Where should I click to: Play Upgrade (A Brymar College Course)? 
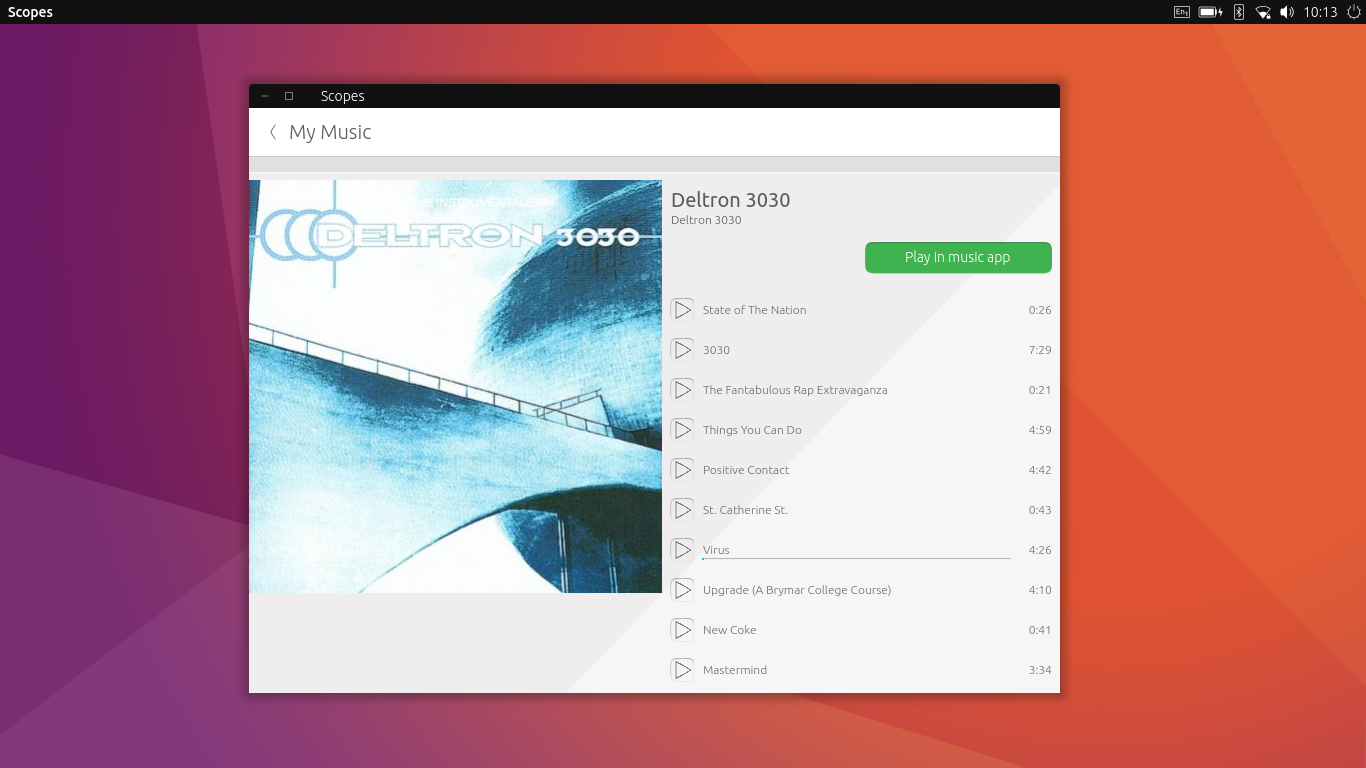(x=682, y=590)
